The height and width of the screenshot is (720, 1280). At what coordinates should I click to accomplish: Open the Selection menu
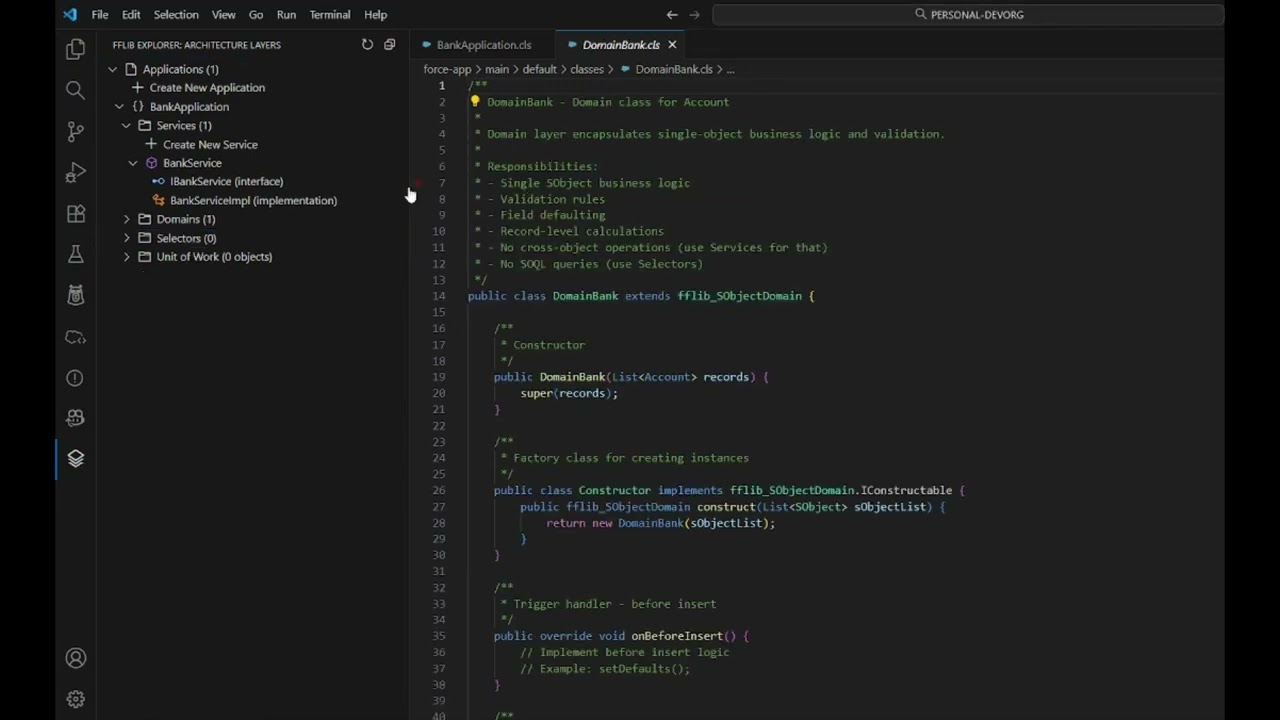tap(176, 15)
